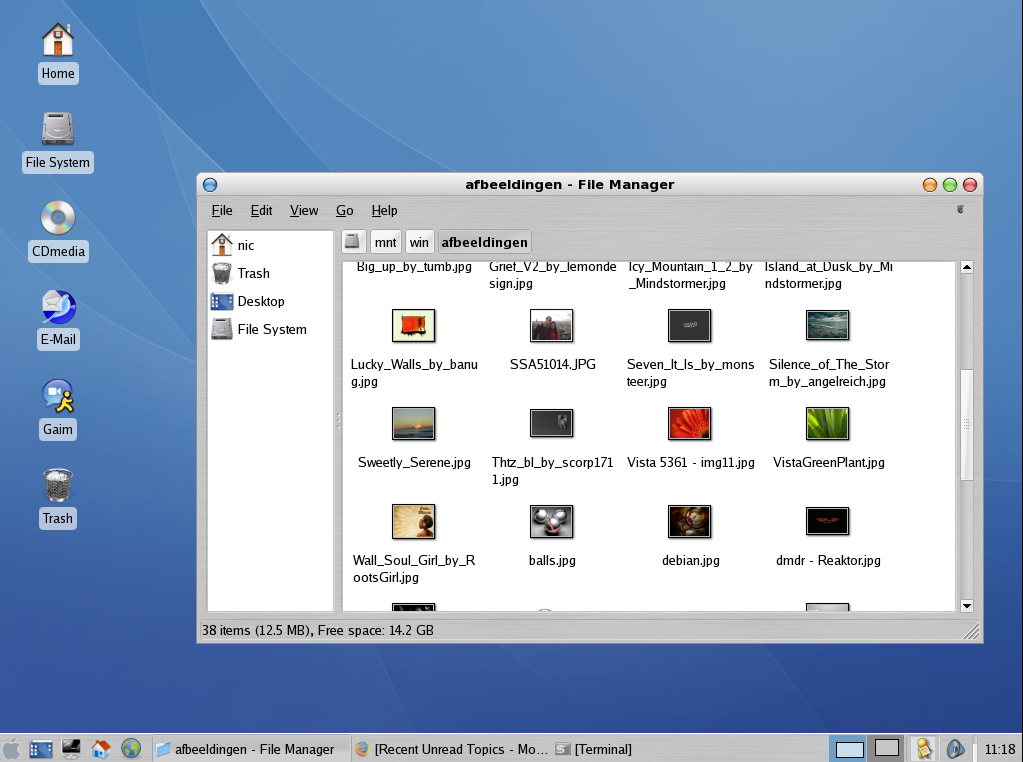
Task: Select Wall_Soul_Girl_by_RootsGirl.jpg thumbnail
Action: (x=413, y=521)
